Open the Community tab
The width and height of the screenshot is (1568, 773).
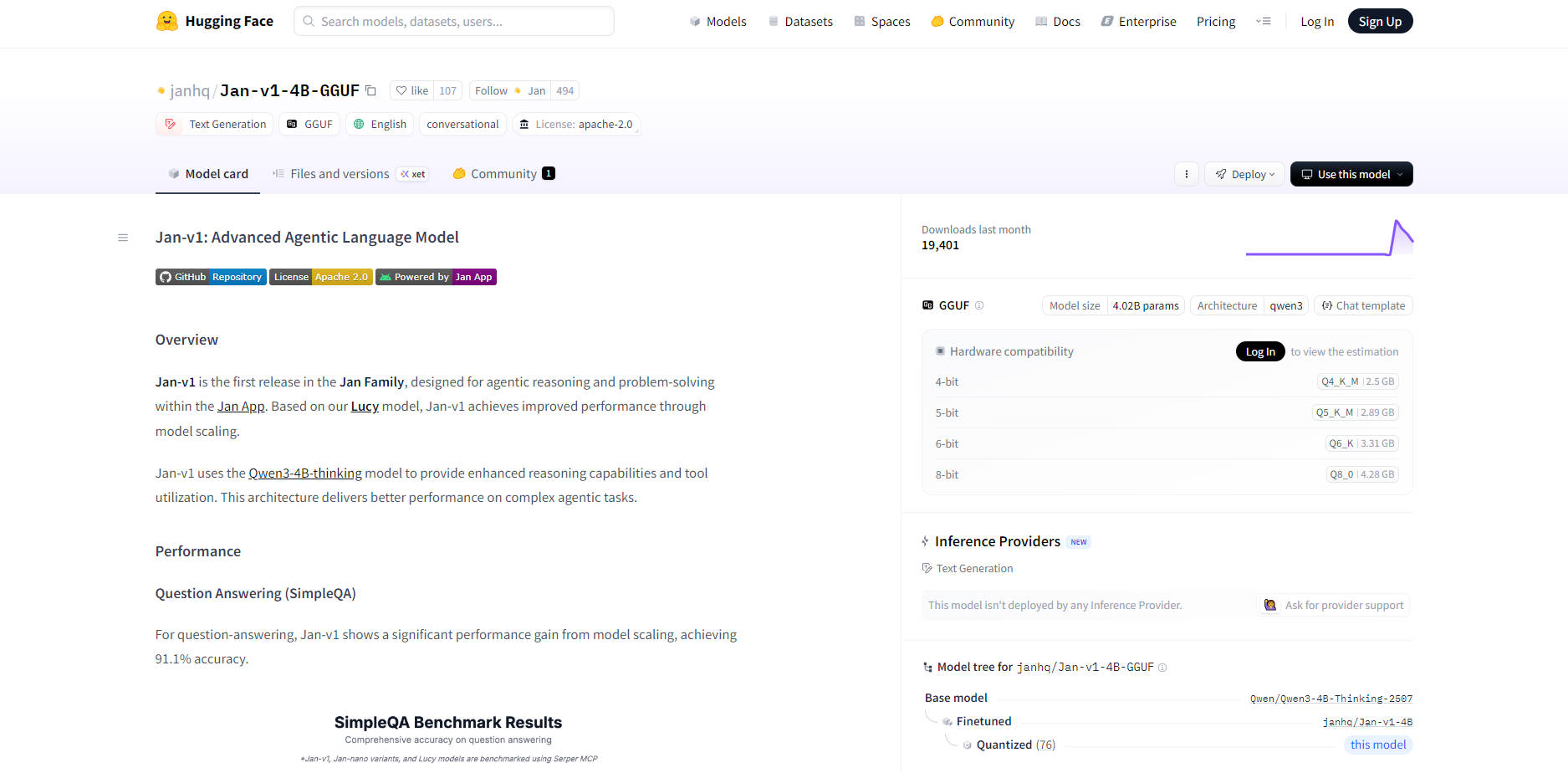(x=503, y=174)
